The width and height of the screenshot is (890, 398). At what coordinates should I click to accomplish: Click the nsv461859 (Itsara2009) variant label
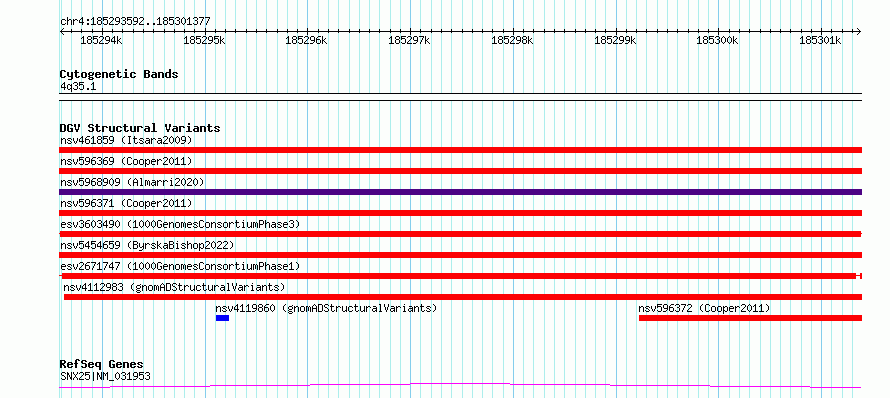click(126, 140)
